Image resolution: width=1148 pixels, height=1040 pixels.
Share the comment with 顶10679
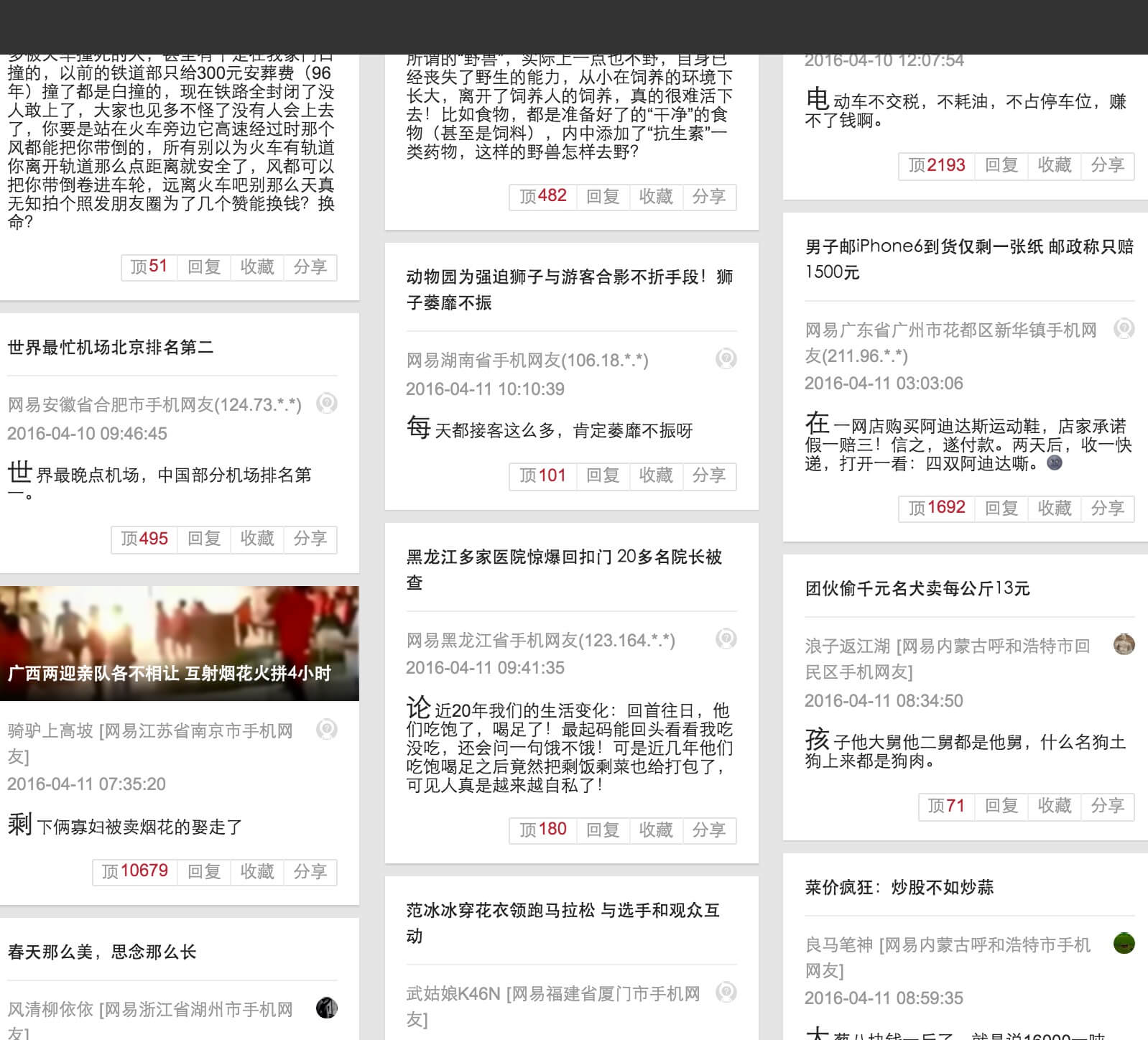310,871
